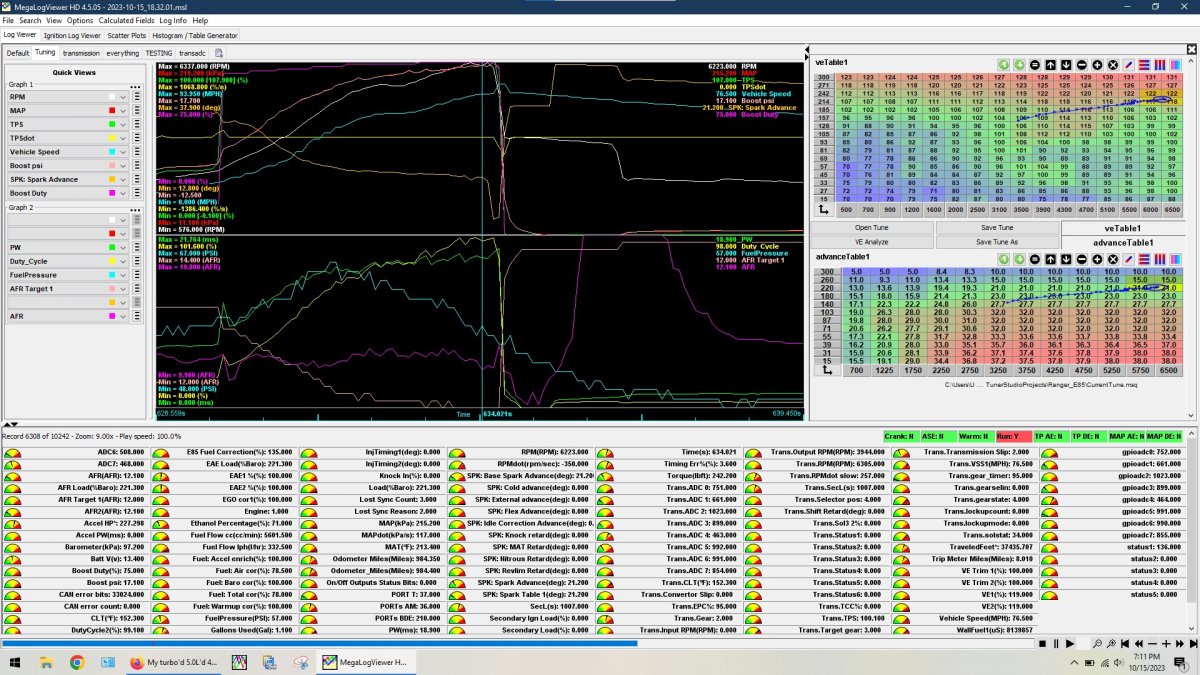Switch to the transmission quick view tab
The width and height of the screenshot is (1200, 675).
point(81,52)
